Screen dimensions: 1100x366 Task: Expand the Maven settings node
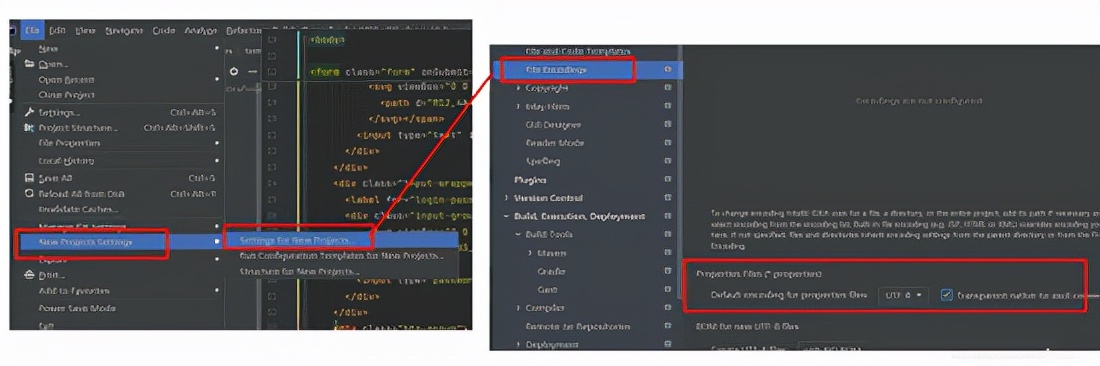pyautogui.click(x=530, y=253)
